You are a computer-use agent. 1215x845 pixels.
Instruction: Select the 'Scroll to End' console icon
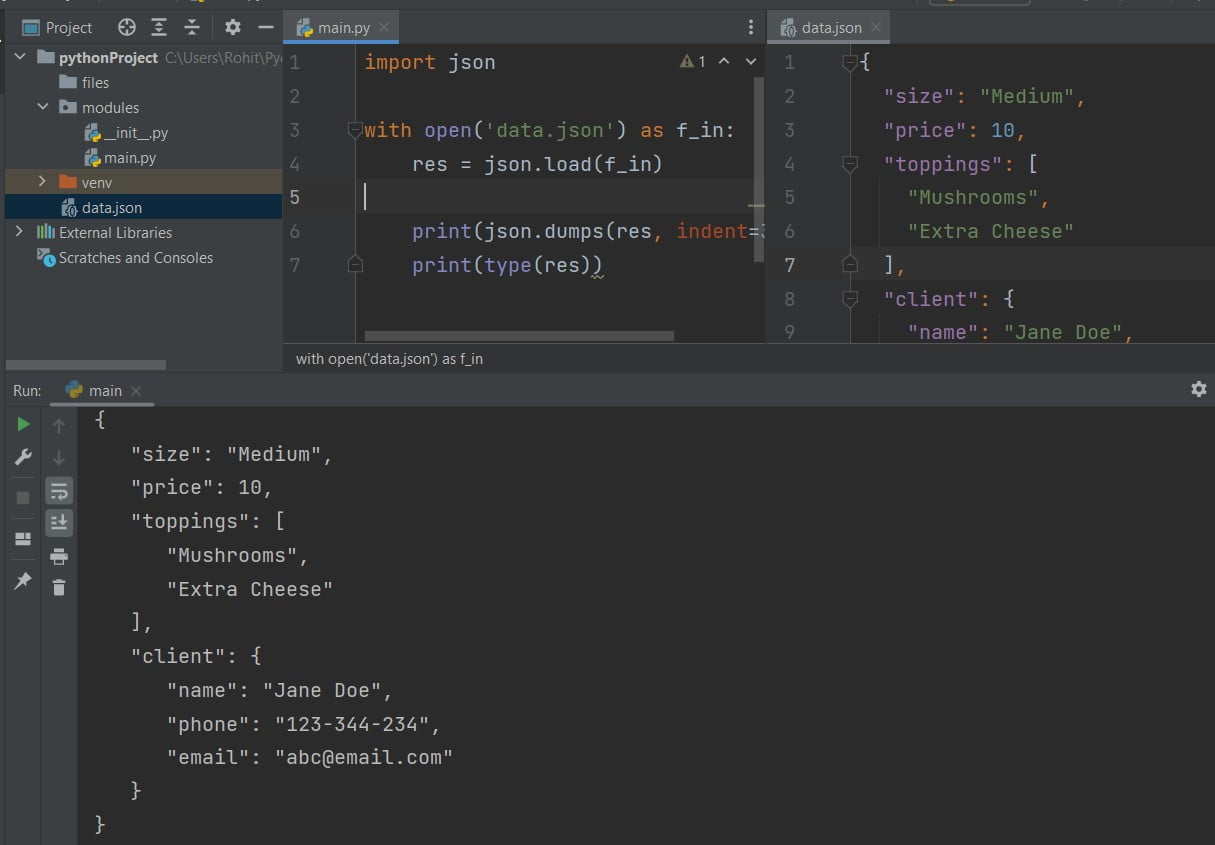click(58, 522)
